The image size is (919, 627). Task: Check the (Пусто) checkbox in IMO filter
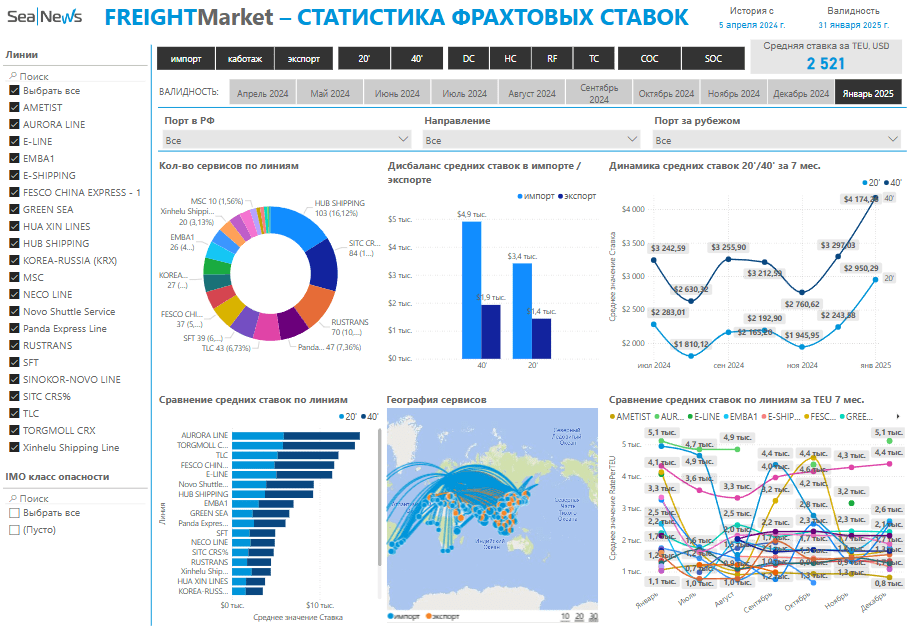click(x=15, y=530)
